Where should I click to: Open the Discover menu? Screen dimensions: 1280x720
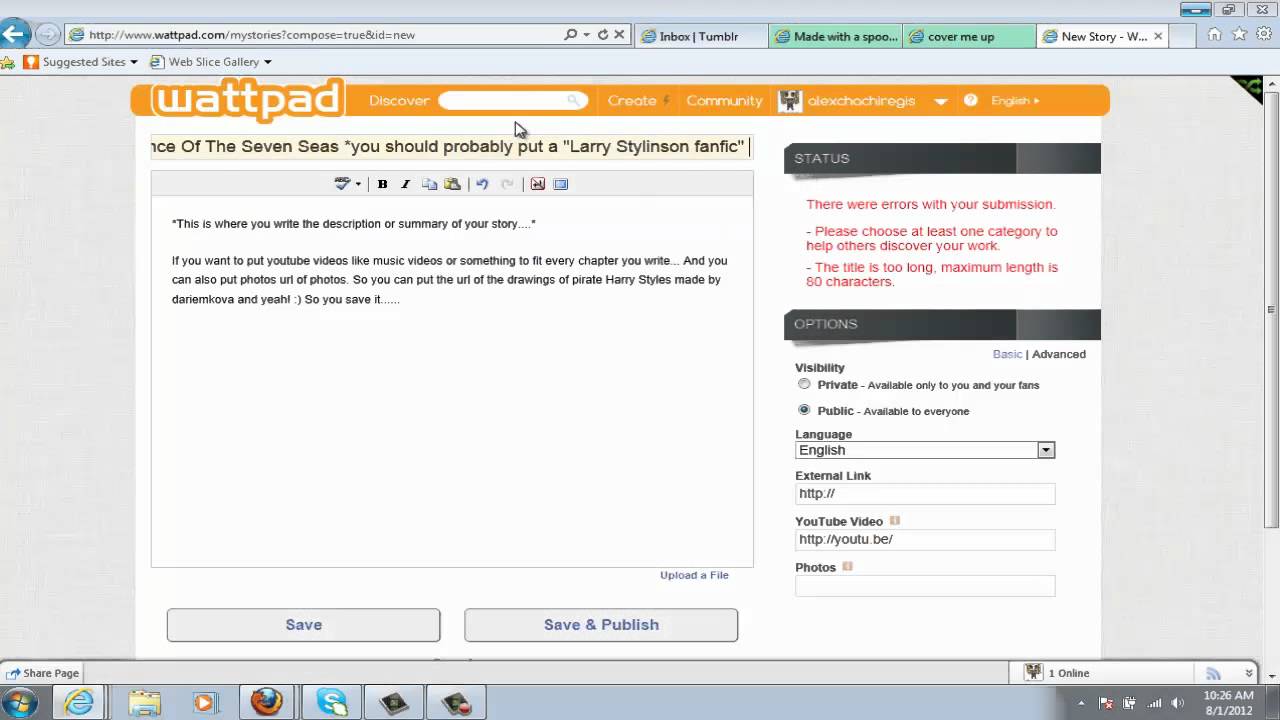tap(399, 100)
